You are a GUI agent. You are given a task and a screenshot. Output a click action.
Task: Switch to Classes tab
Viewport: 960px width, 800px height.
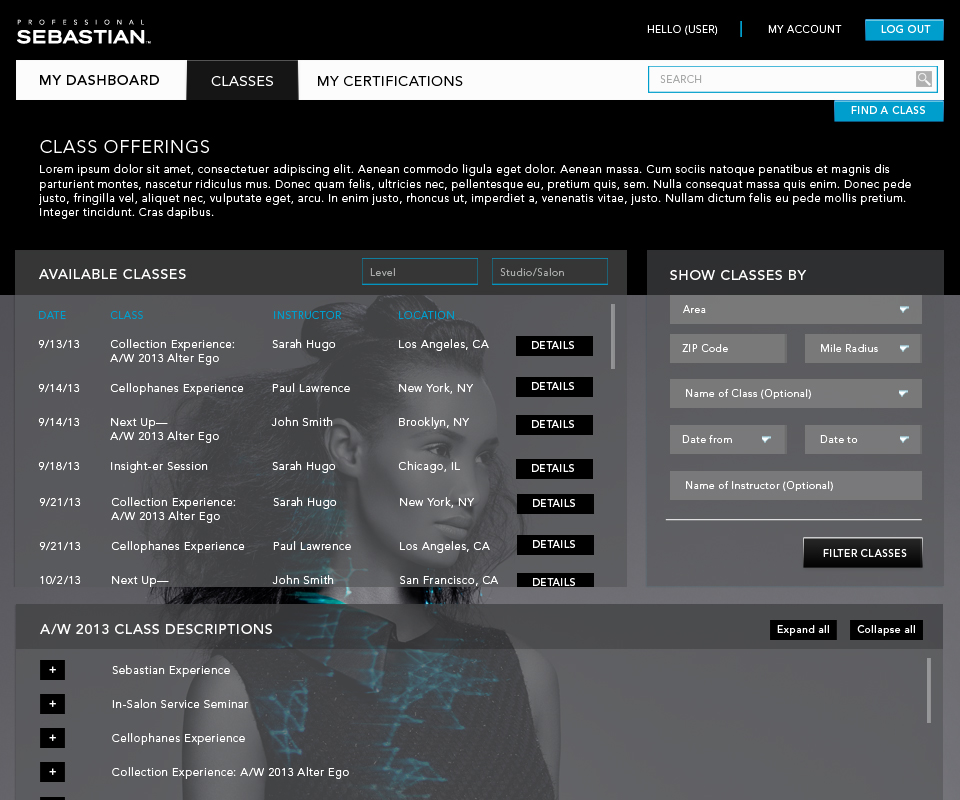pos(242,81)
